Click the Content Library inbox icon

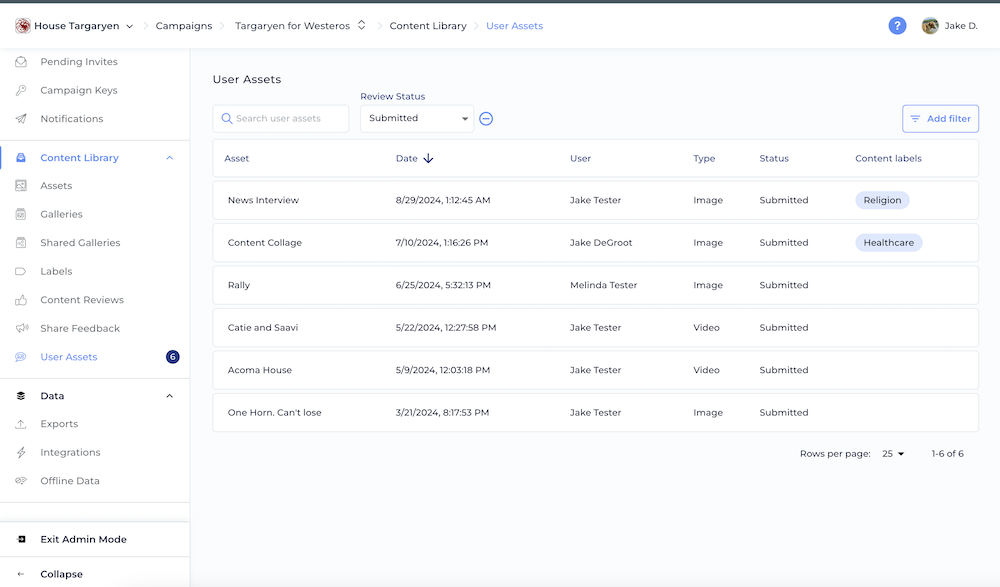21,158
